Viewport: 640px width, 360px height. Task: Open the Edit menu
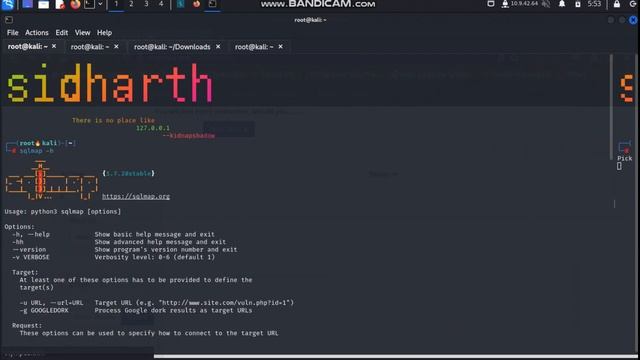[x=62, y=33]
